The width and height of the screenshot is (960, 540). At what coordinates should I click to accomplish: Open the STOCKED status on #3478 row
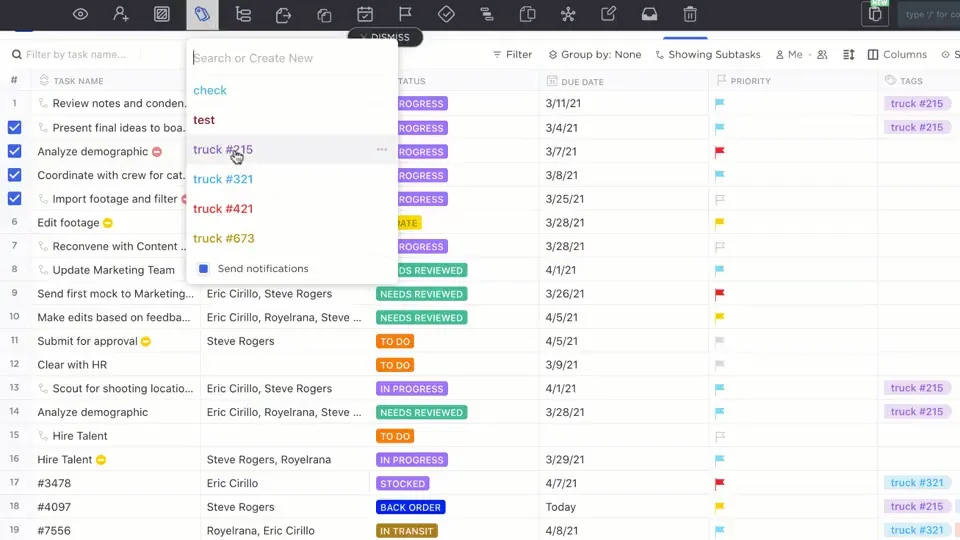pos(402,483)
